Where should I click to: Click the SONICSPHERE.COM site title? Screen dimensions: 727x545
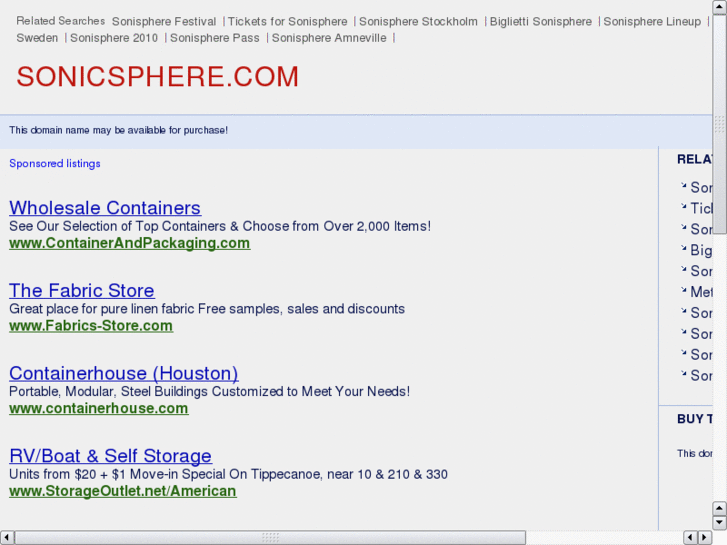click(x=158, y=77)
